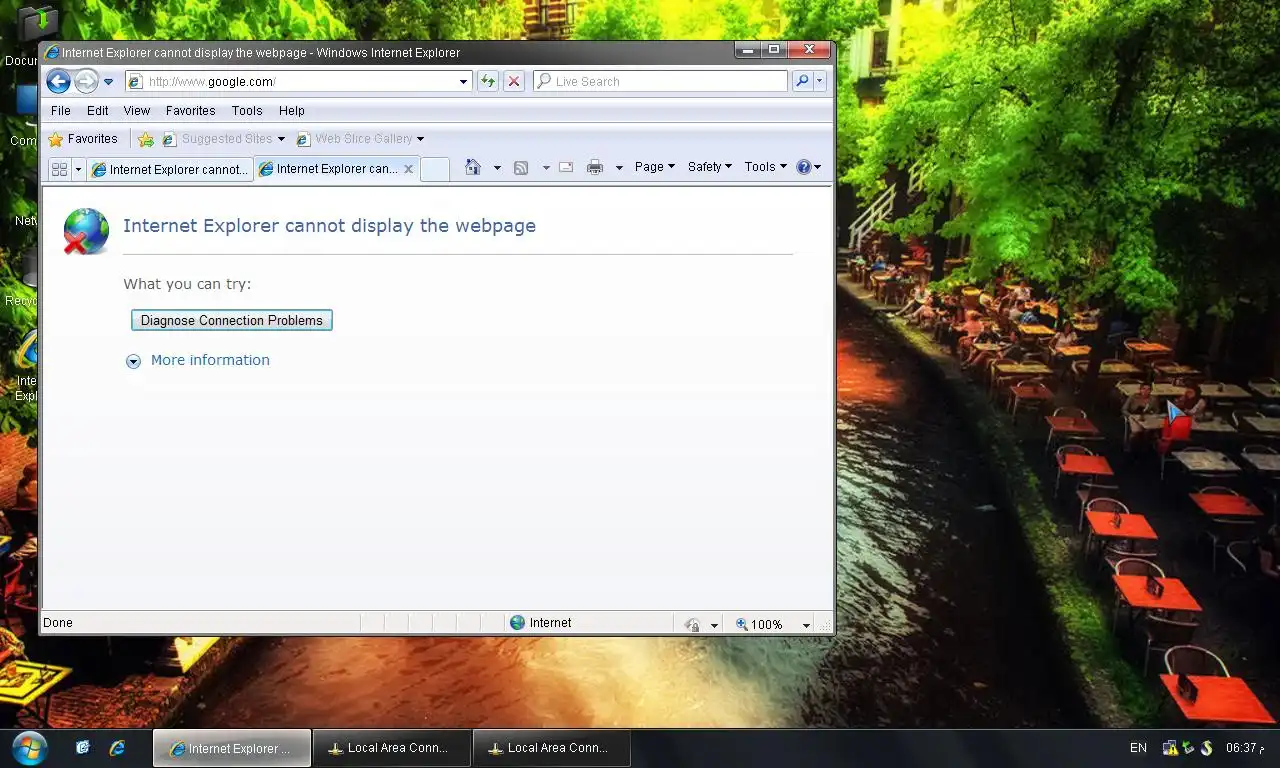Image resolution: width=1280 pixels, height=768 pixels.
Task: Open the dropdown beside the status bar lock icon
Action: (x=714, y=625)
